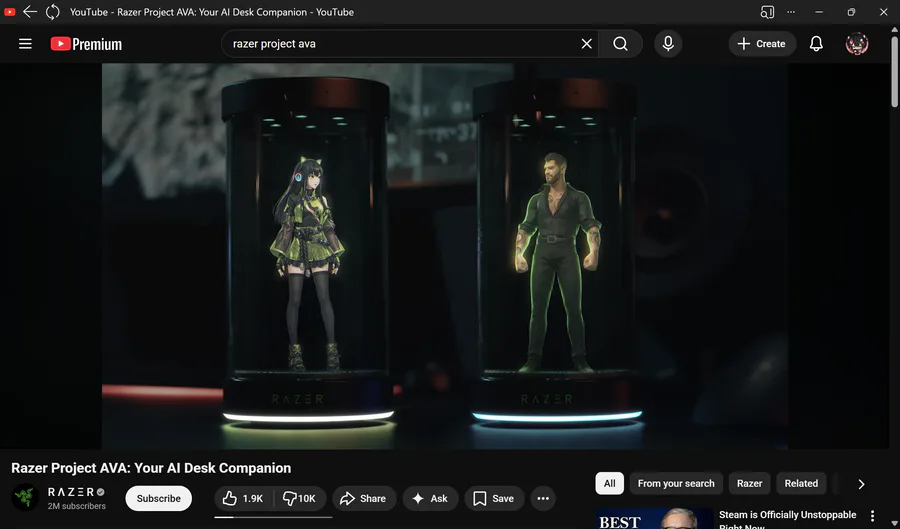This screenshot has width=900, height=529.
Task: Select the All filter chip
Action: (x=610, y=484)
